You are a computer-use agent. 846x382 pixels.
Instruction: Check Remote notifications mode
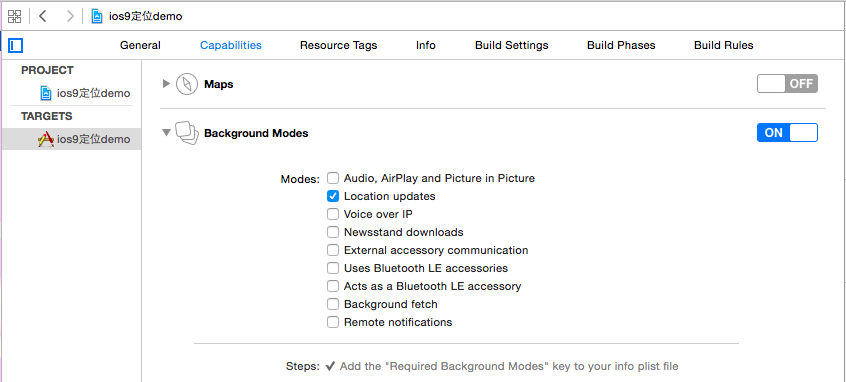(x=333, y=322)
